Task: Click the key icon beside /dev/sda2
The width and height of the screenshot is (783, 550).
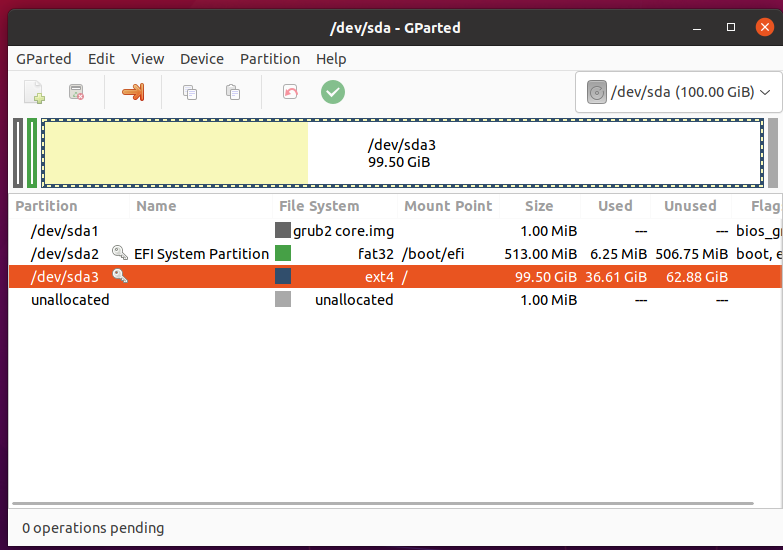Action: [119, 252]
